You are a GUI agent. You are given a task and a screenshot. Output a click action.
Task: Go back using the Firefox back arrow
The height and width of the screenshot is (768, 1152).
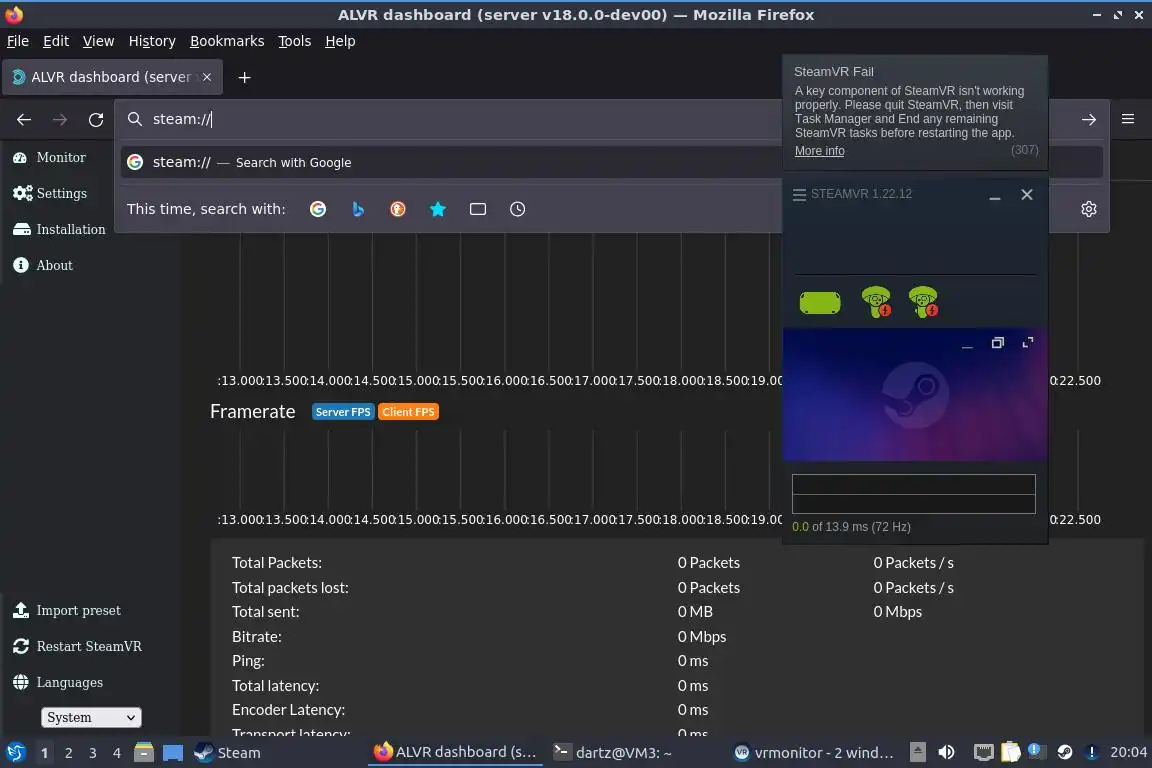(x=24, y=120)
